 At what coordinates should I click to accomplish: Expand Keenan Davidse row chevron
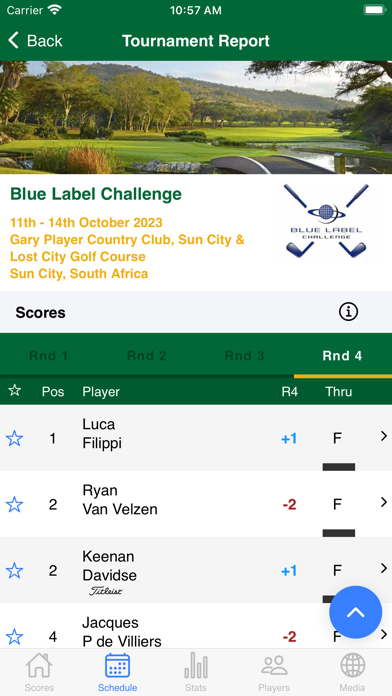point(384,568)
